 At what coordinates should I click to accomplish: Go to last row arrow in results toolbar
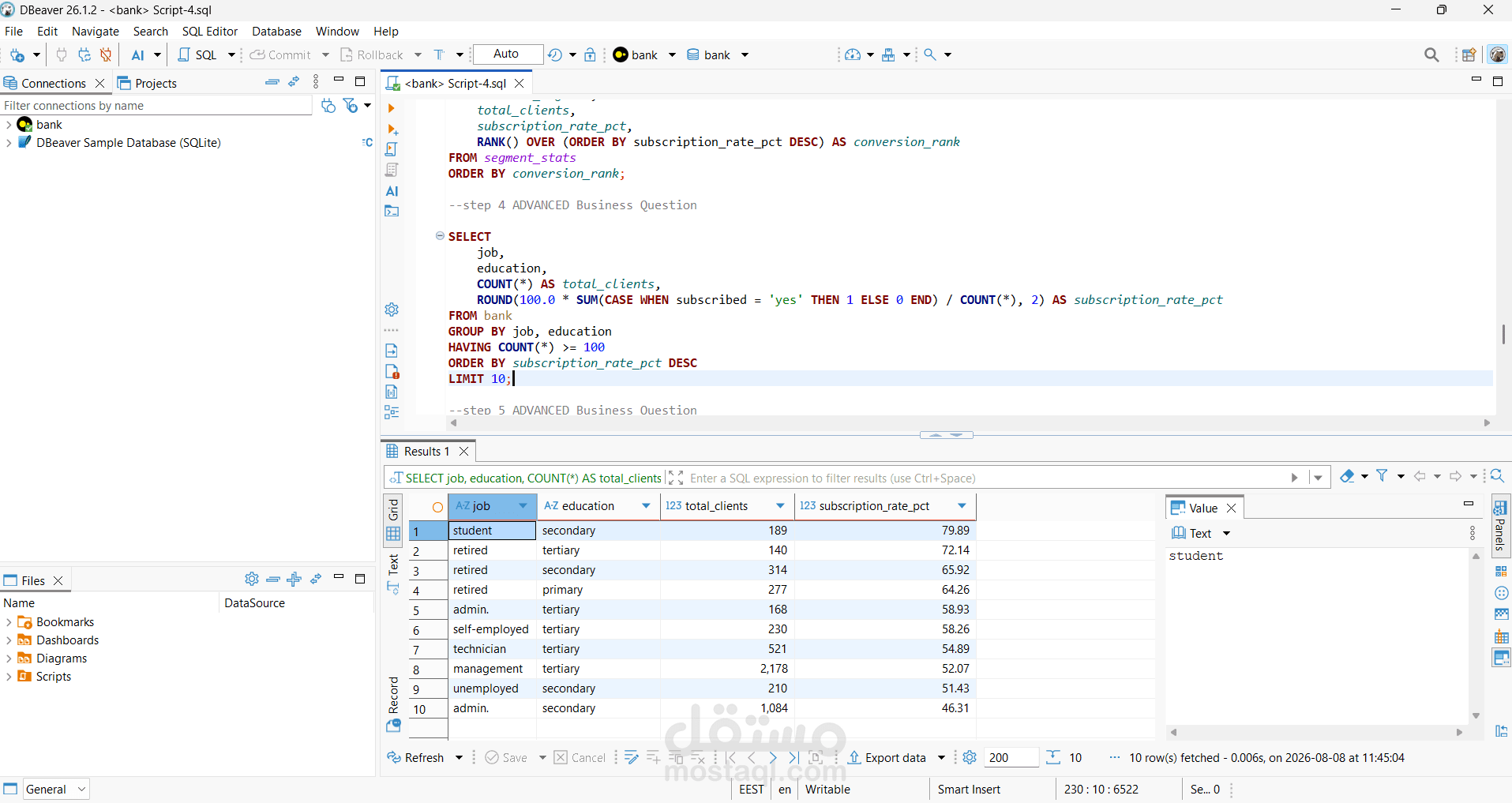(x=793, y=758)
